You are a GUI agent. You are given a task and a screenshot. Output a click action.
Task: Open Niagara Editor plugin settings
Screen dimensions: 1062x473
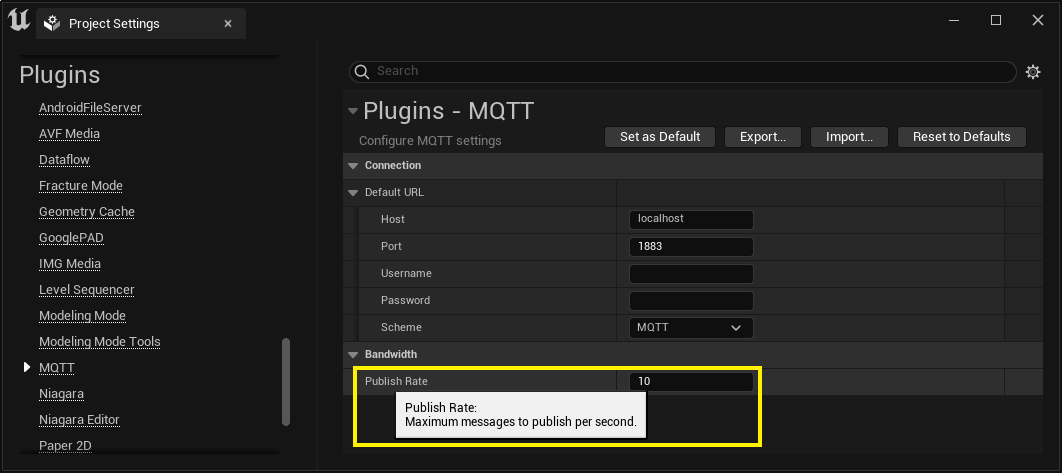79,419
